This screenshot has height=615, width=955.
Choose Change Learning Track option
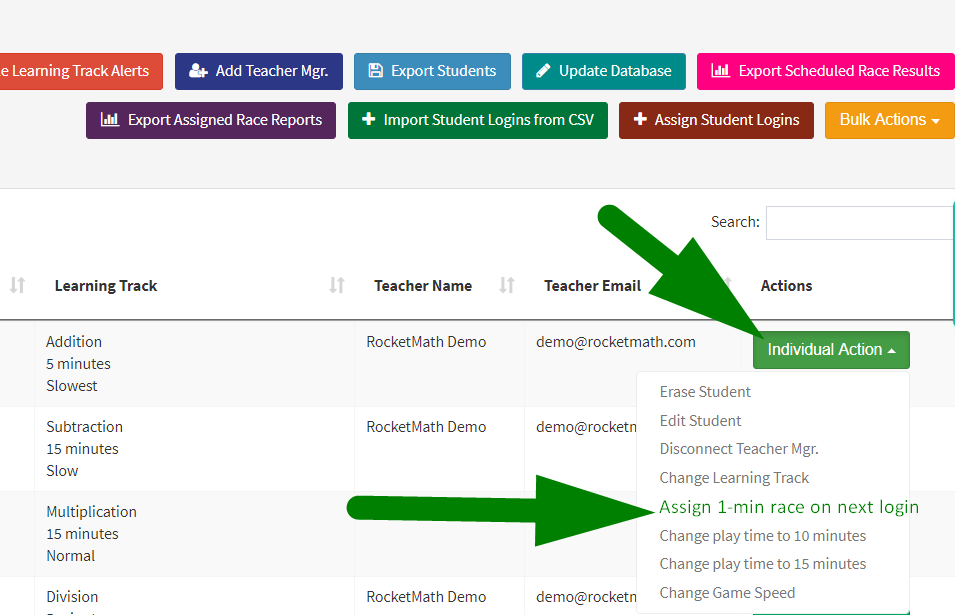[734, 478]
